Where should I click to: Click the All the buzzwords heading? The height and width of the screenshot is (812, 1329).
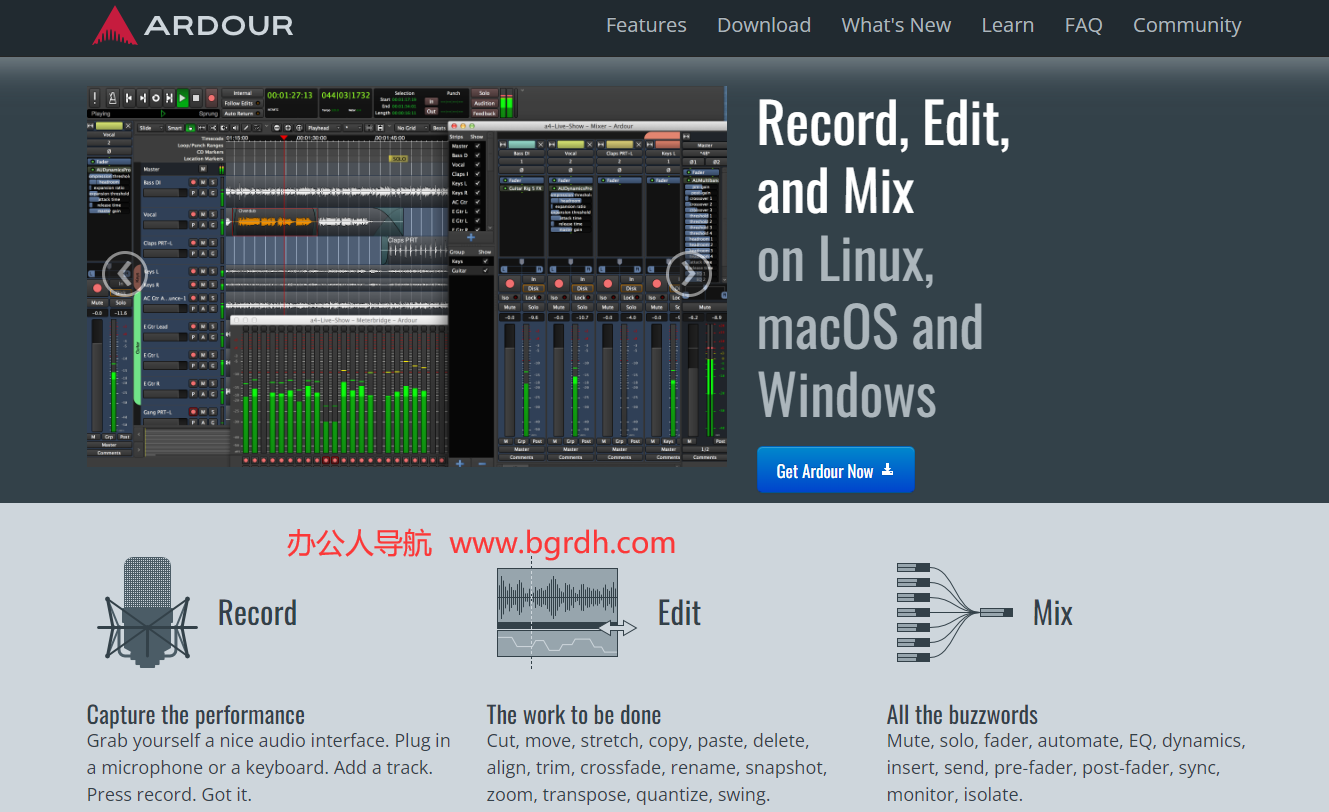[x=962, y=715]
